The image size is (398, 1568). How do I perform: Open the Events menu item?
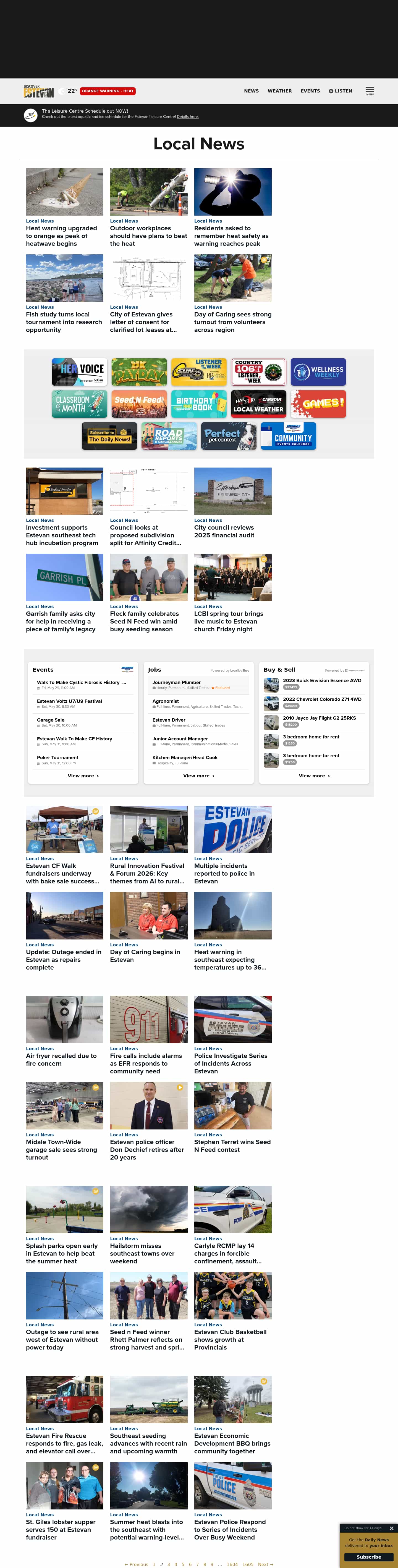click(310, 91)
